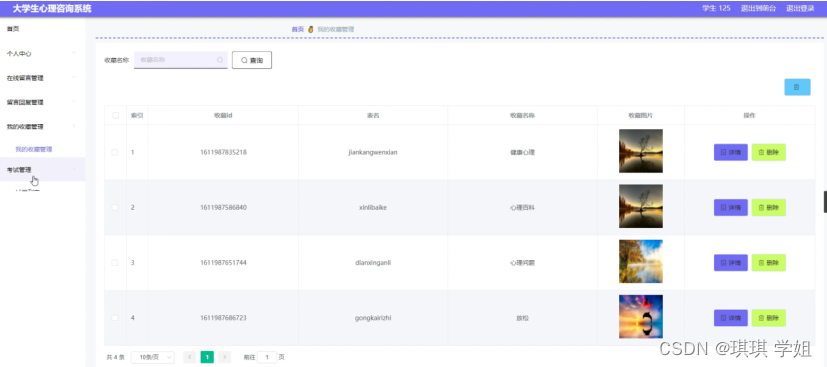Click the blue batch delete trash icon button
The image size is (827, 367).
797,87
